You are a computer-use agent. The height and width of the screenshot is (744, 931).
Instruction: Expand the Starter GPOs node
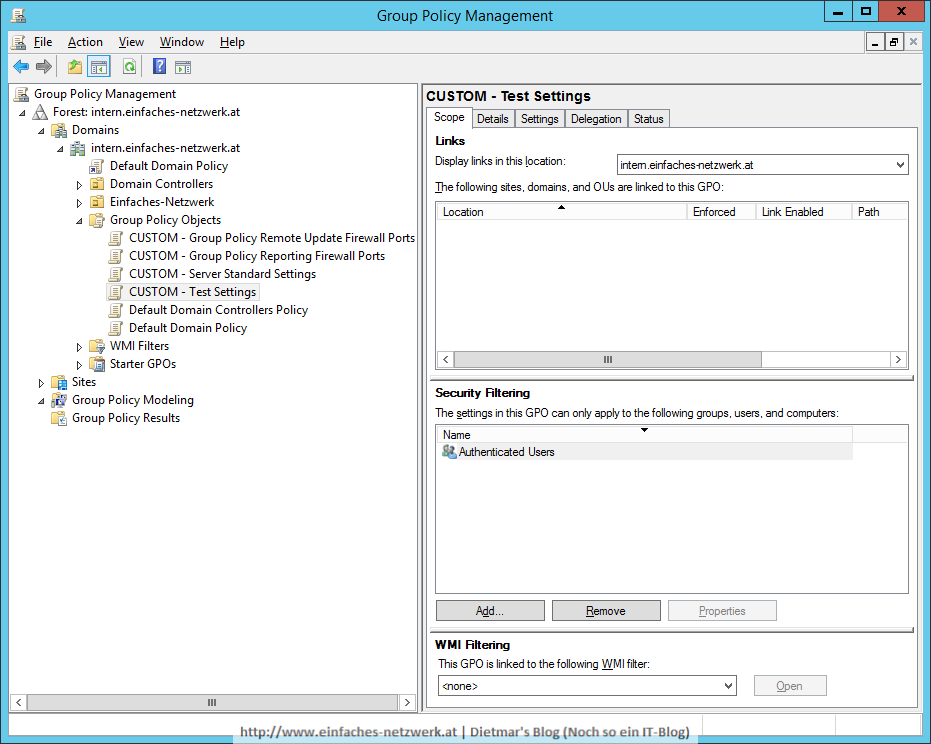click(x=80, y=365)
